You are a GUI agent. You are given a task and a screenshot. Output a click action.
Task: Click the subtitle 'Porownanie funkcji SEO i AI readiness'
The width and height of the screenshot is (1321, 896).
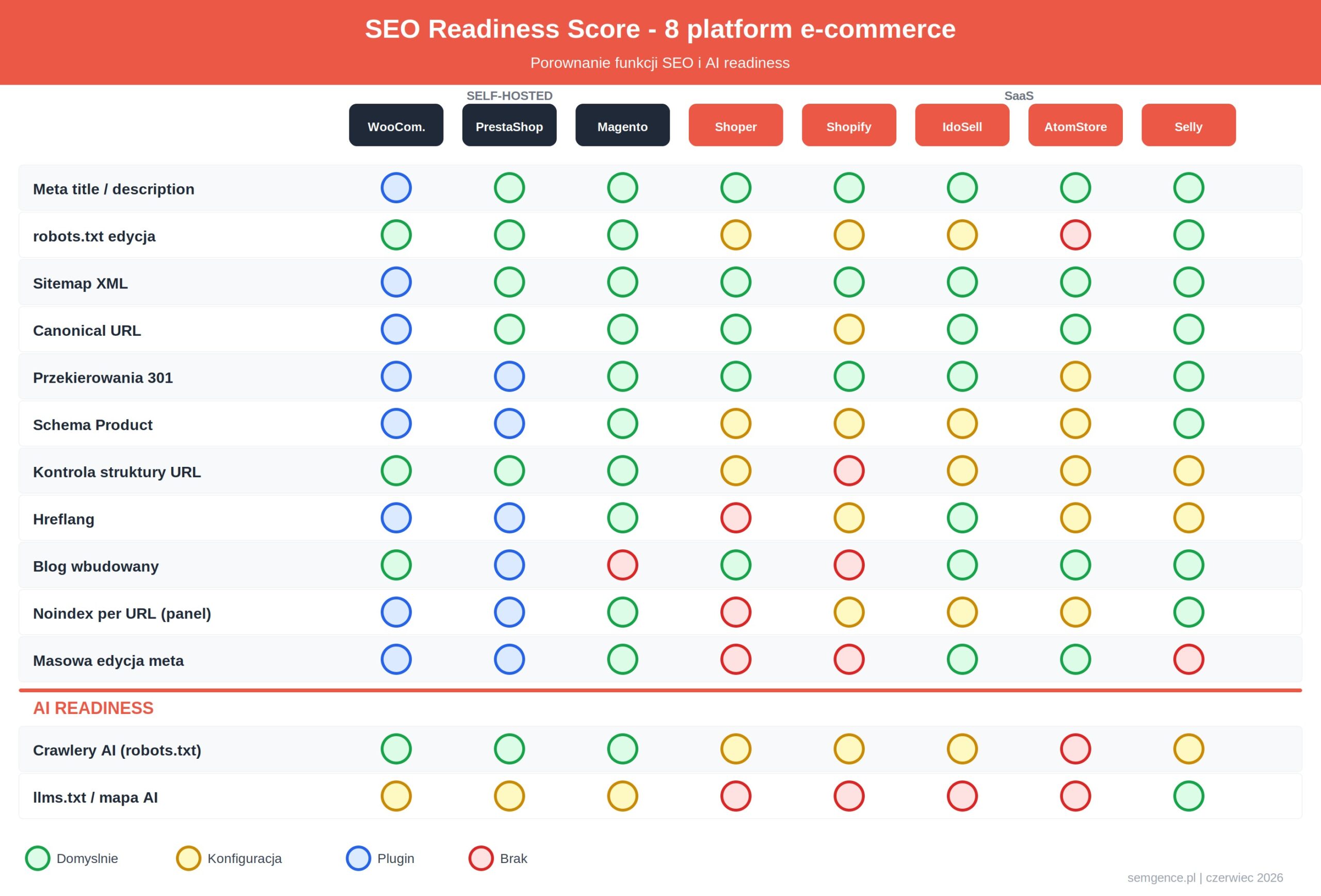[660, 62]
